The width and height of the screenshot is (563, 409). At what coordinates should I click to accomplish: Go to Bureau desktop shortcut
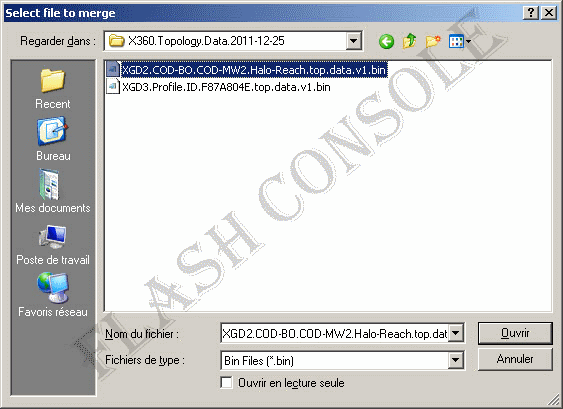(53, 139)
